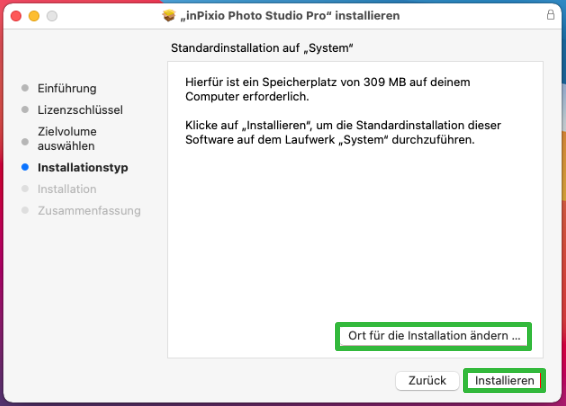Click the Standardinstallation auf System heading

click(262, 48)
